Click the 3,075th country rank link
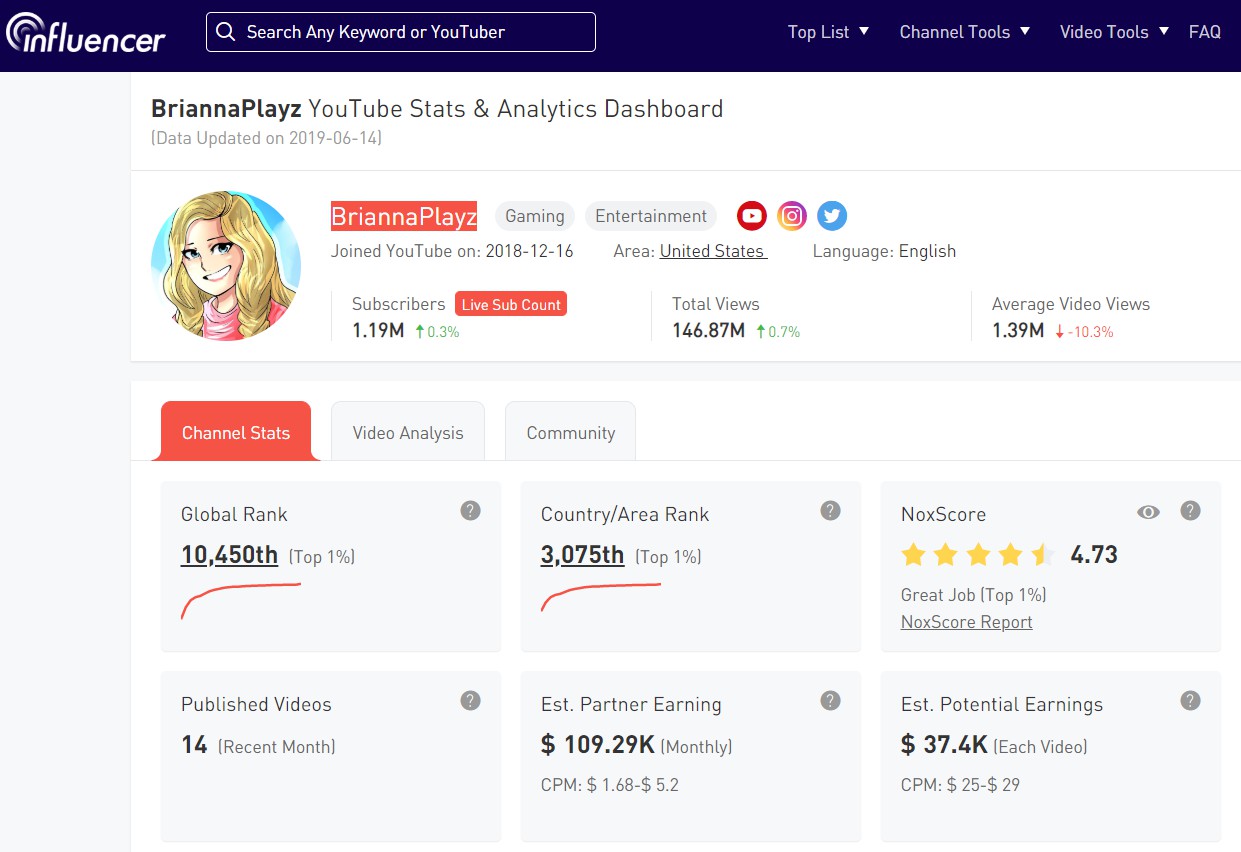The width and height of the screenshot is (1241, 852). (582, 555)
